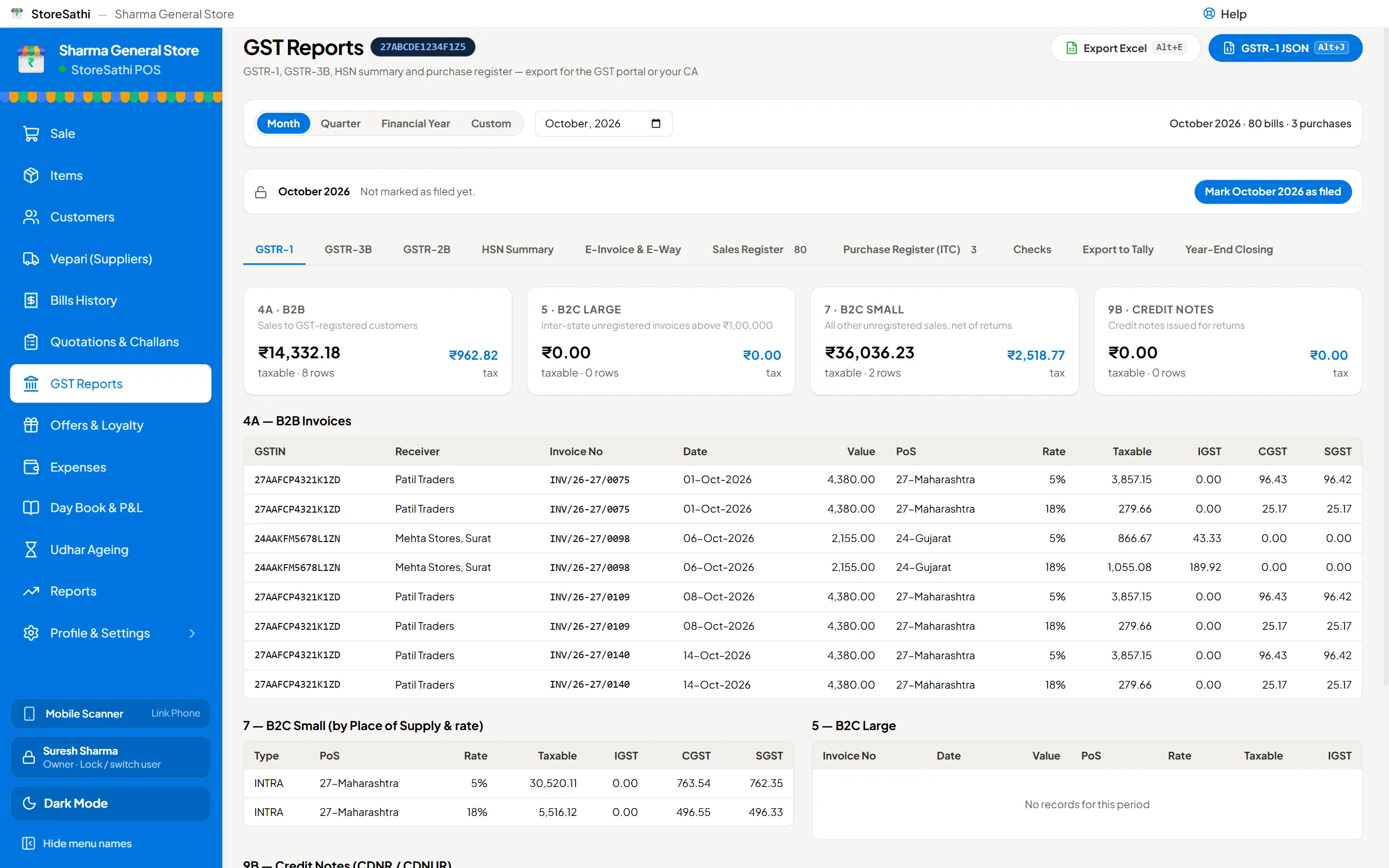Open the Year-End Closing tab

tap(1228, 250)
